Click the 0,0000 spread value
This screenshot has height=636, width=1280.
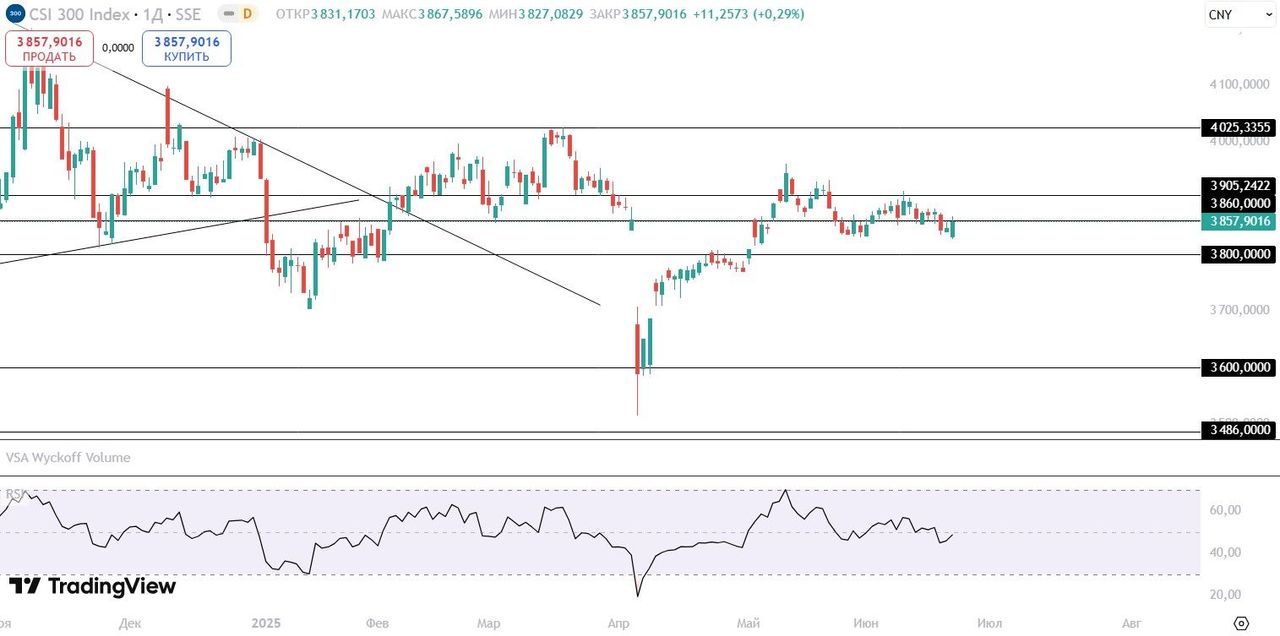[x=118, y=47]
